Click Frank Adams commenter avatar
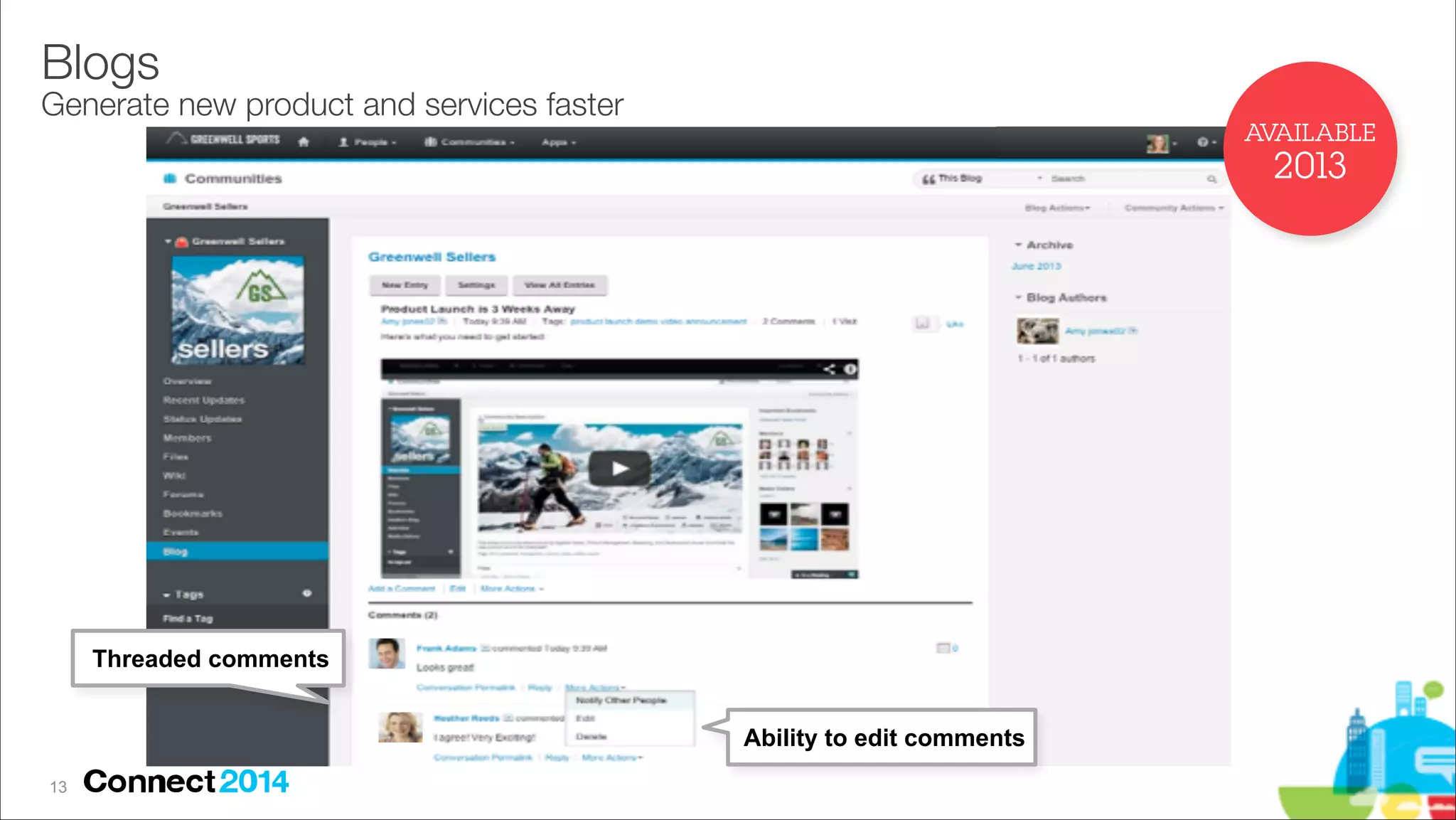Image resolution: width=1456 pixels, height=820 pixels. tap(386, 654)
